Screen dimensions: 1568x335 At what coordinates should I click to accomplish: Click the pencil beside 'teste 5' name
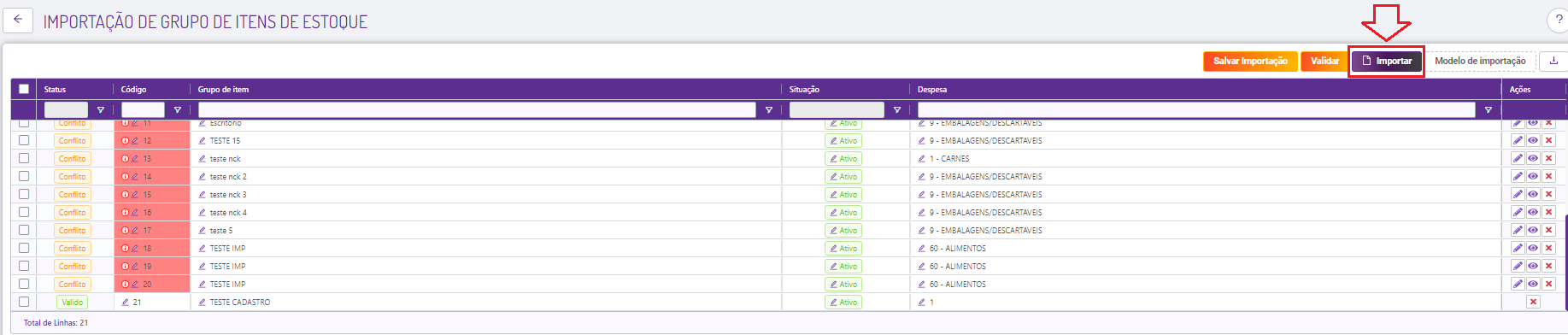[x=203, y=231]
